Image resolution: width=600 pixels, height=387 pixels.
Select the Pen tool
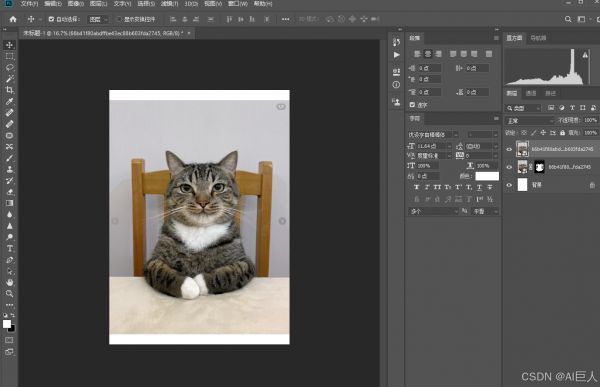click(9, 260)
